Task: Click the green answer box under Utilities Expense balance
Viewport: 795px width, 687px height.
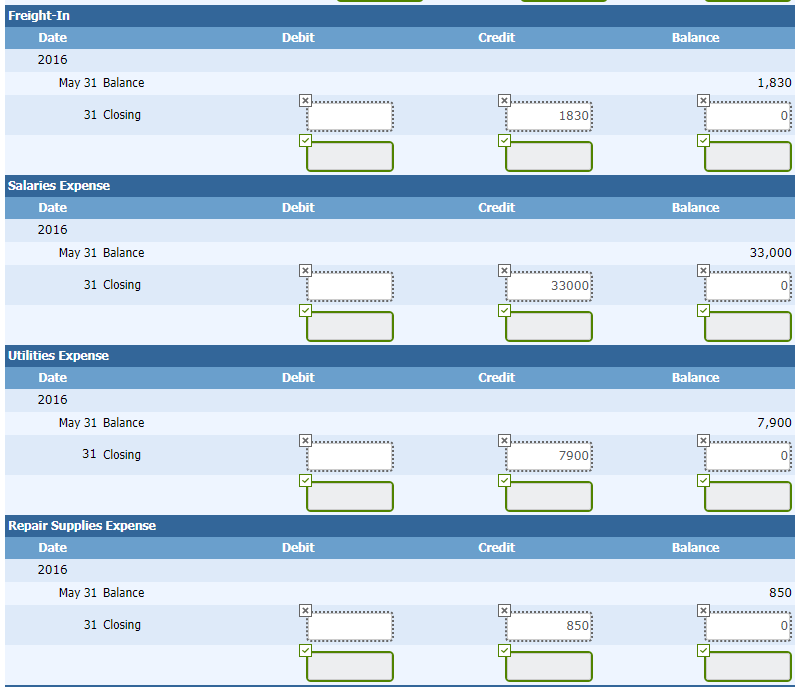Action: click(x=748, y=496)
